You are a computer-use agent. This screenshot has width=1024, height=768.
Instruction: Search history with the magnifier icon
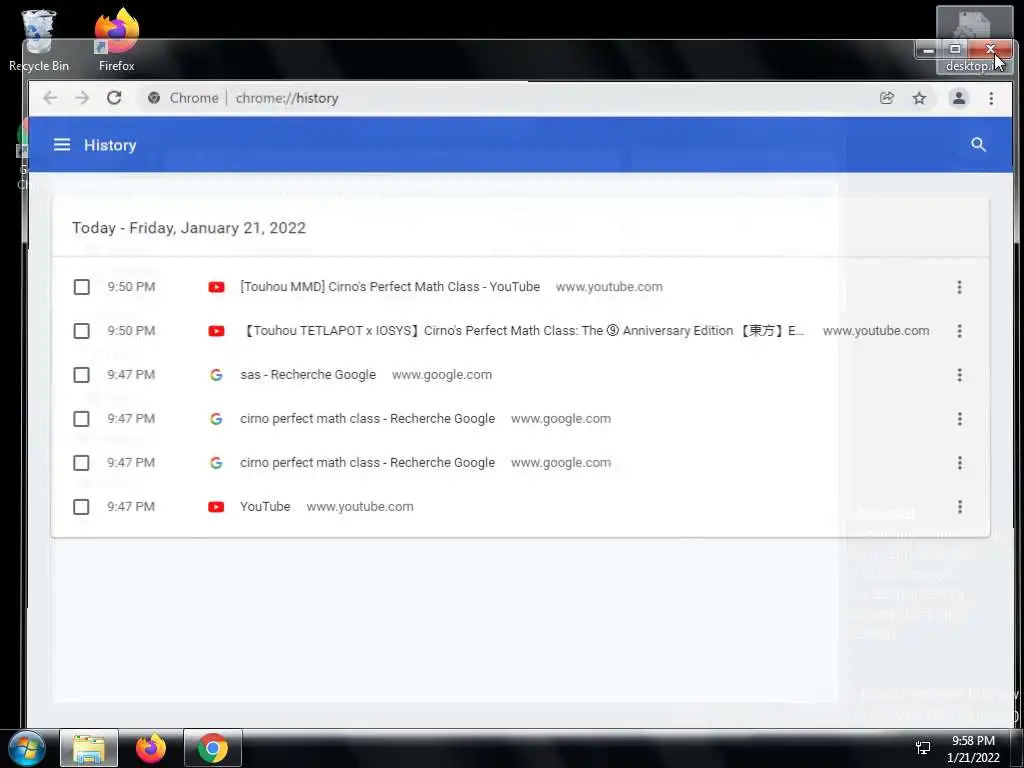pyautogui.click(x=978, y=144)
